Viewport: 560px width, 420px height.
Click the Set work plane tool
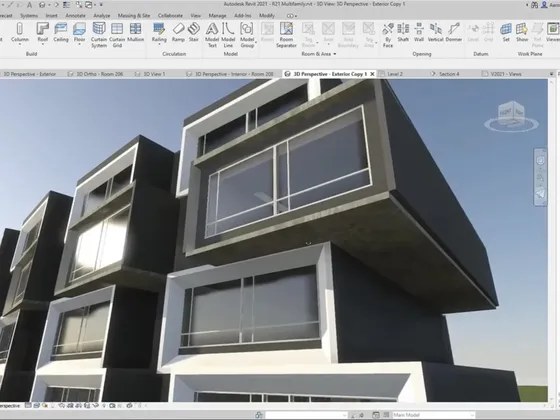[506, 32]
